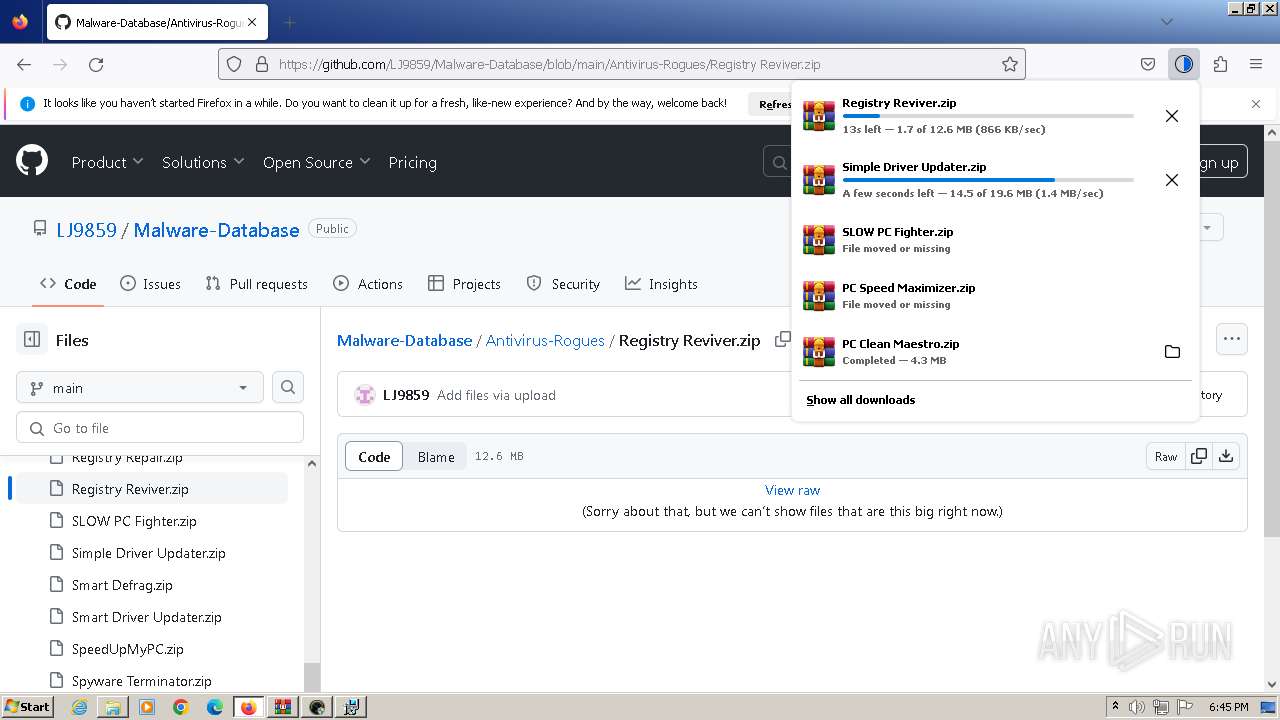Switch to the Code repository tab
Screen dimensions: 1280x720
click(x=68, y=284)
